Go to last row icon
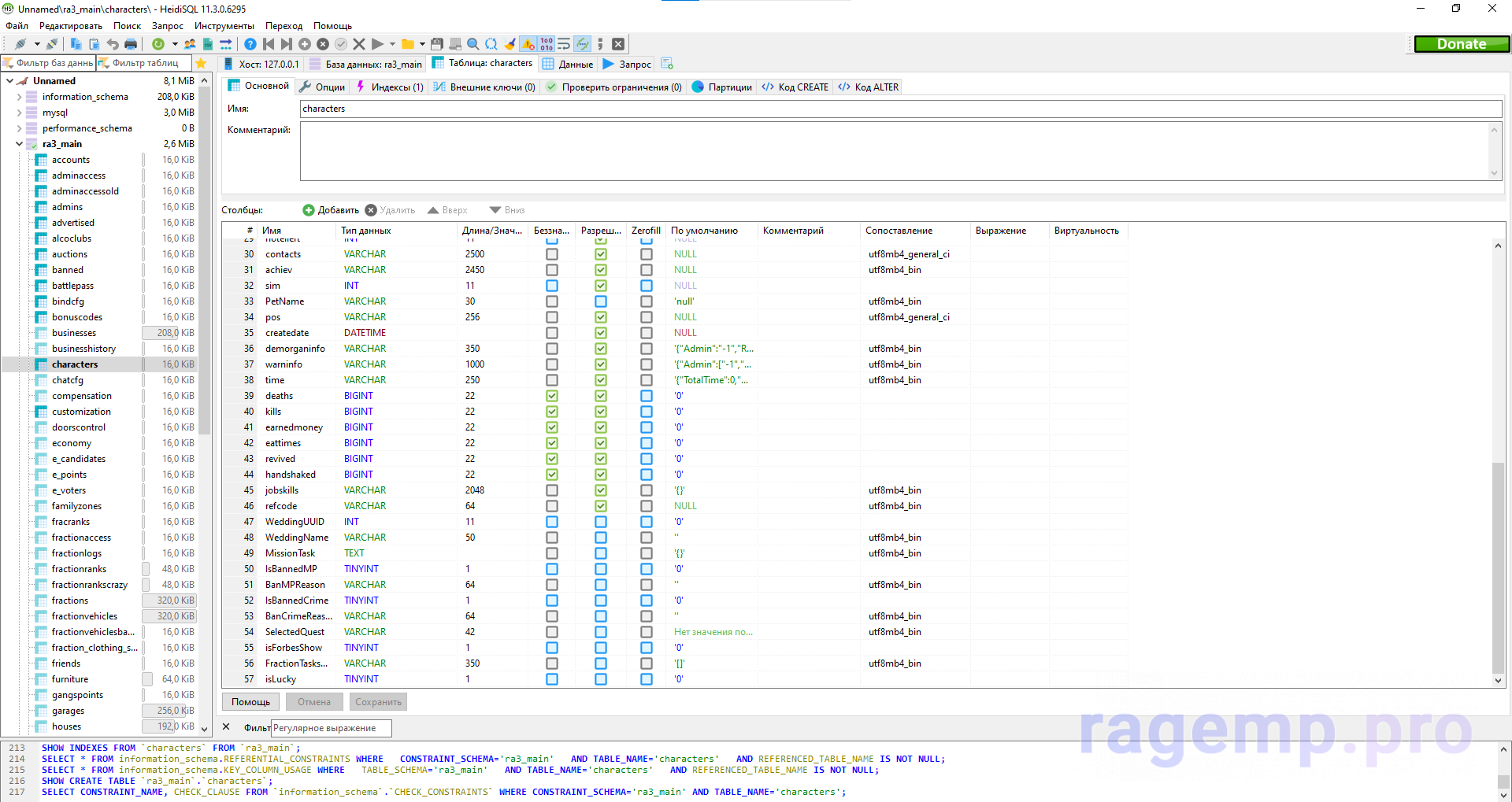This screenshot has width=1512, height=802. click(x=287, y=44)
